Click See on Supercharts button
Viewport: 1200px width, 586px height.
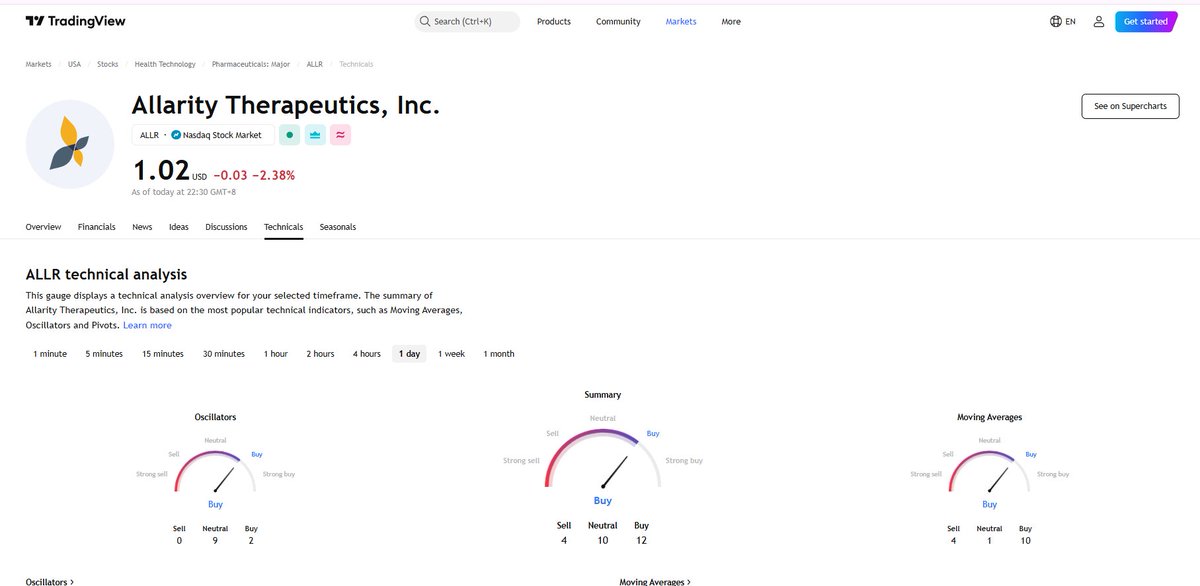[1130, 106]
